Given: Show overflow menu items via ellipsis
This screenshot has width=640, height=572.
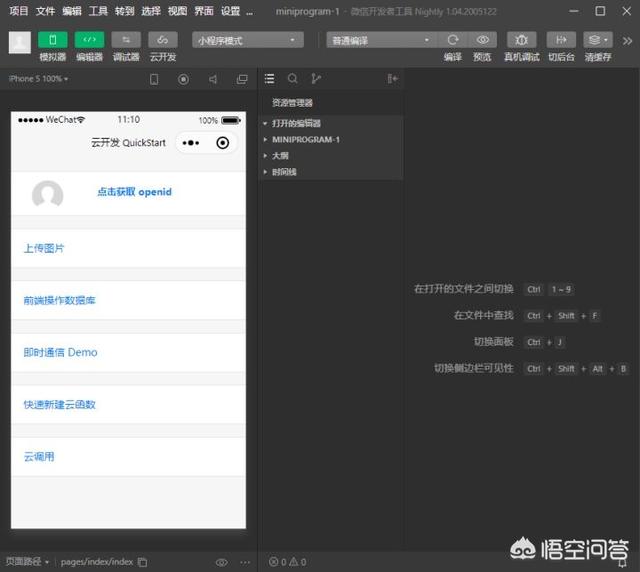Looking at the screenshot, I should [249, 13].
